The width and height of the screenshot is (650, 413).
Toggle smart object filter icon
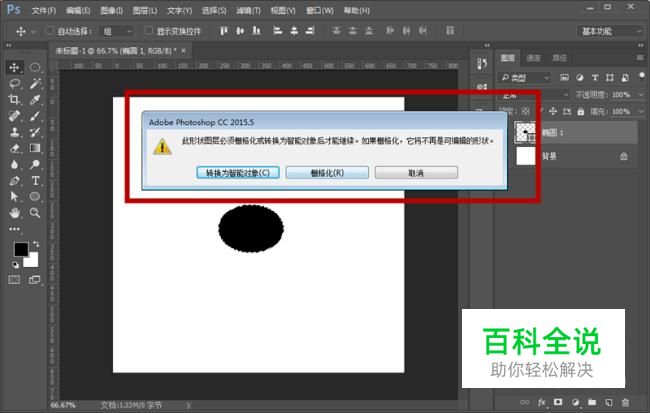coord(625,77)
